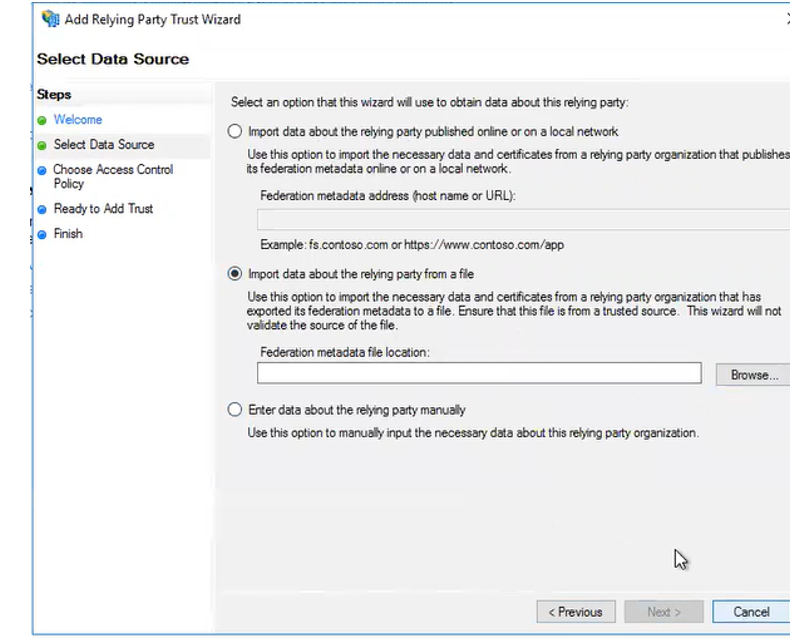The height and width of the screenshot is (643, 790).
Task: Cancel the Add Relying Party Trust wizard
Action: click(751, 612)
